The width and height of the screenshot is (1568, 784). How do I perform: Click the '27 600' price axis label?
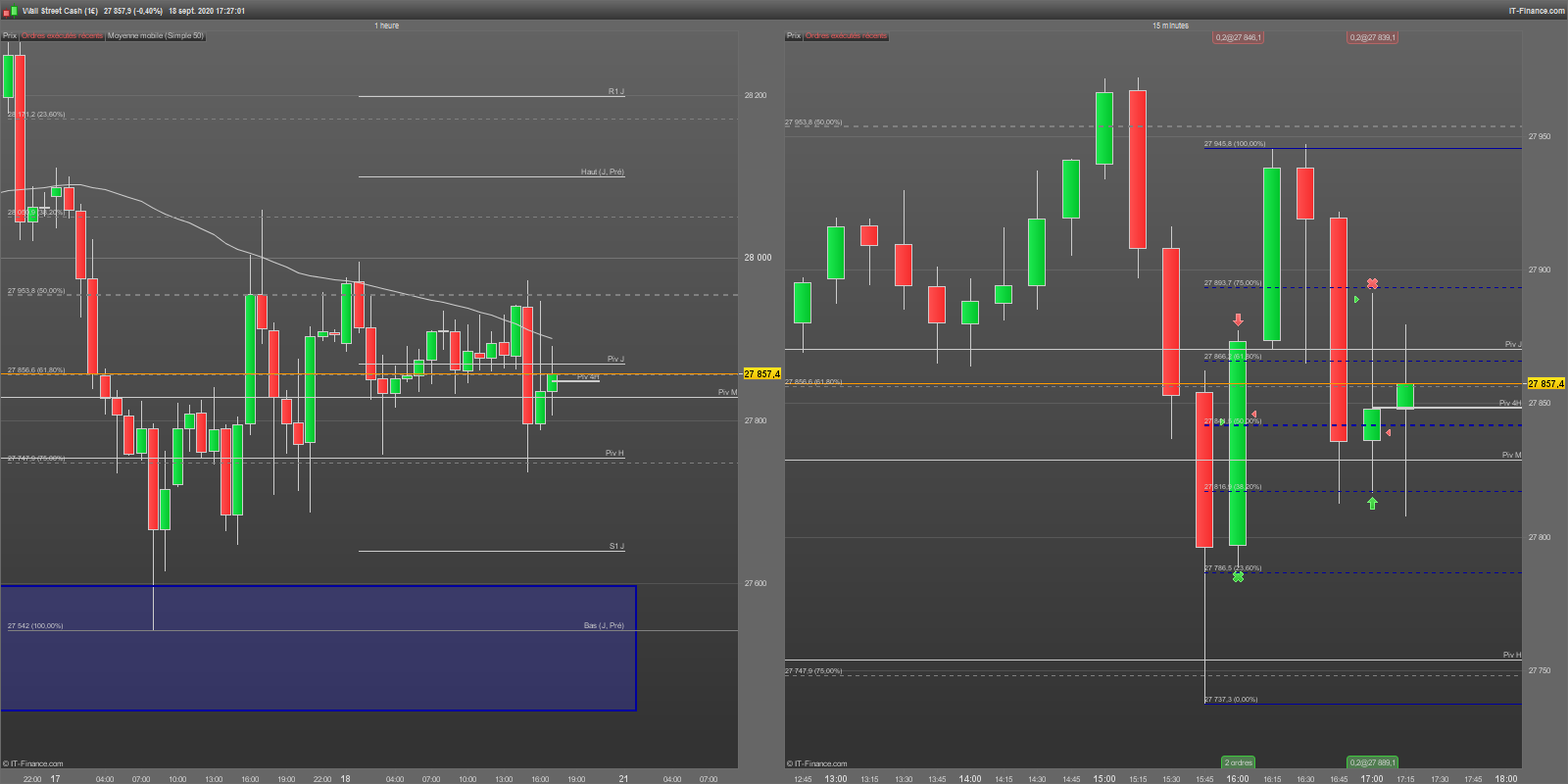pos(756,583)
